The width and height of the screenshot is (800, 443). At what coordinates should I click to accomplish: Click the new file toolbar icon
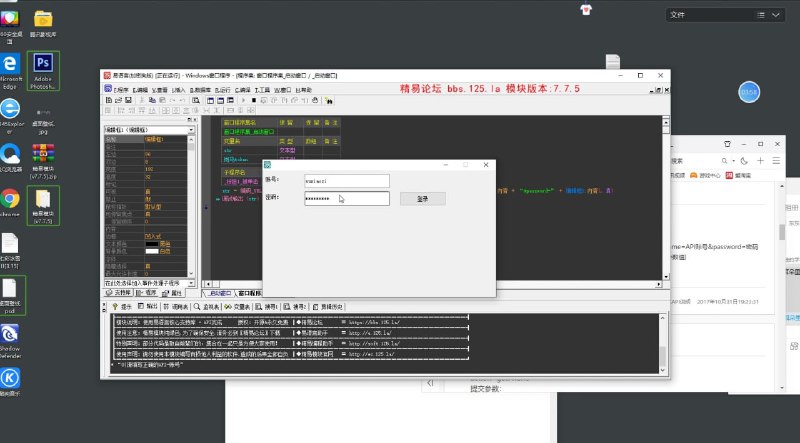pyautogui.click(x=108, y=101)
